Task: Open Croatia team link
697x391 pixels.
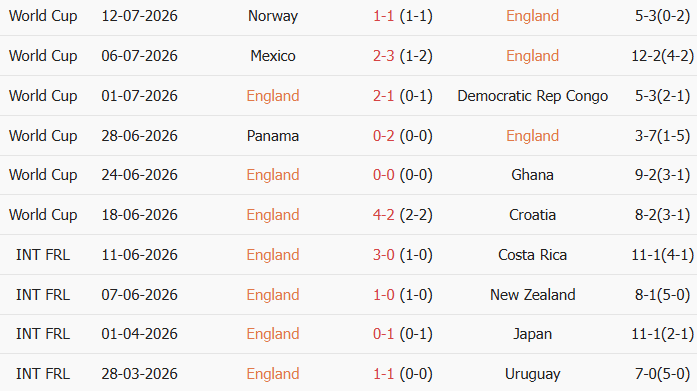Action: [x=533, y=215]
